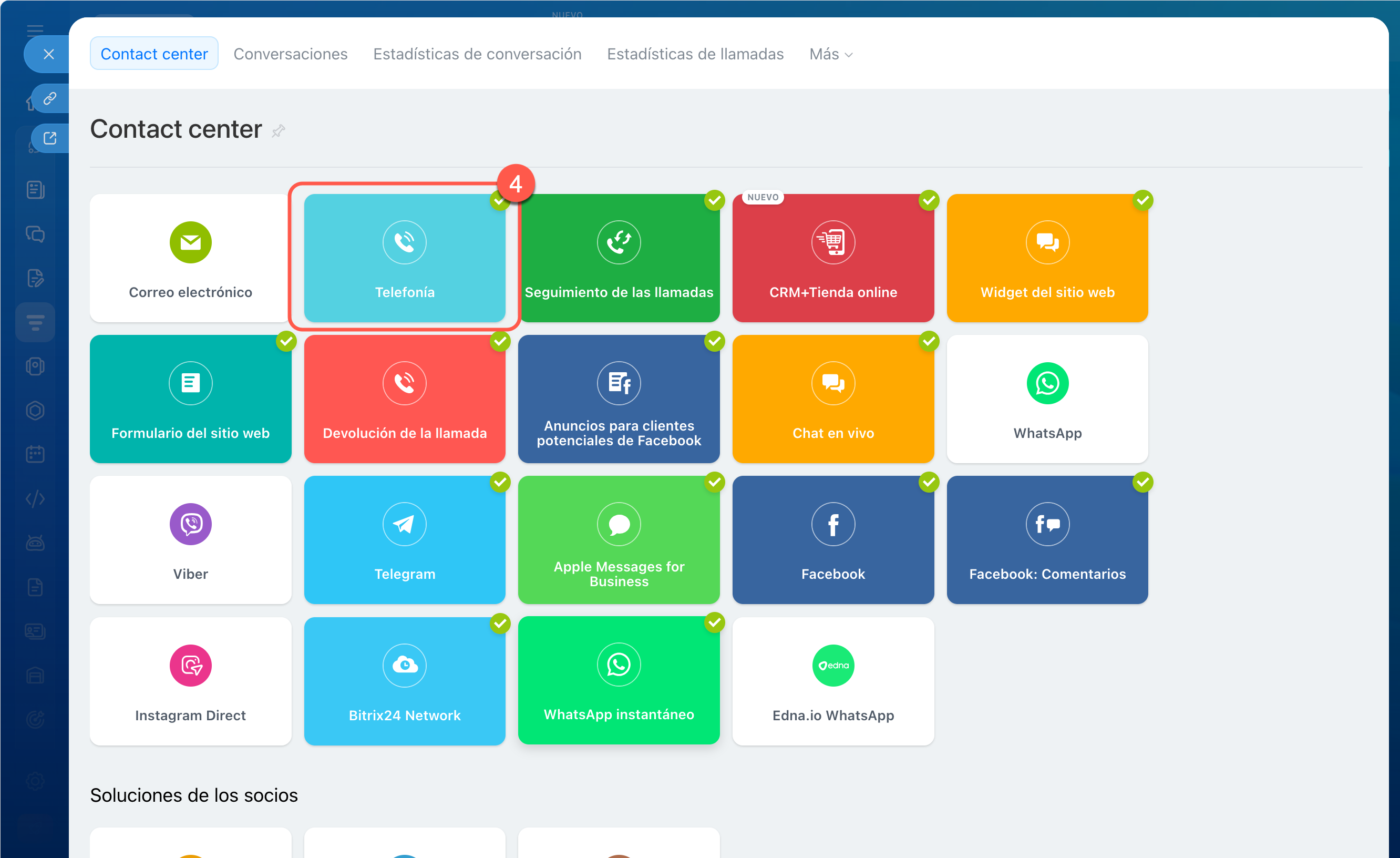
Task: Click the copy link icon button
Action: point(50,98)
